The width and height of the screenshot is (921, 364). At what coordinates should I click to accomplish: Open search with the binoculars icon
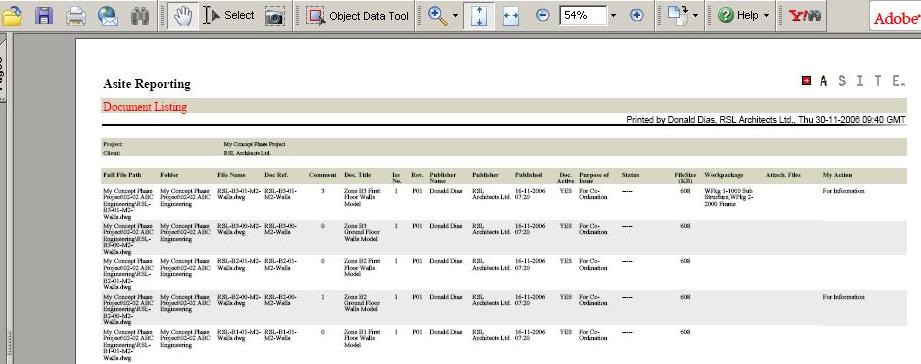pyautogui.click(x=140, y=16)
